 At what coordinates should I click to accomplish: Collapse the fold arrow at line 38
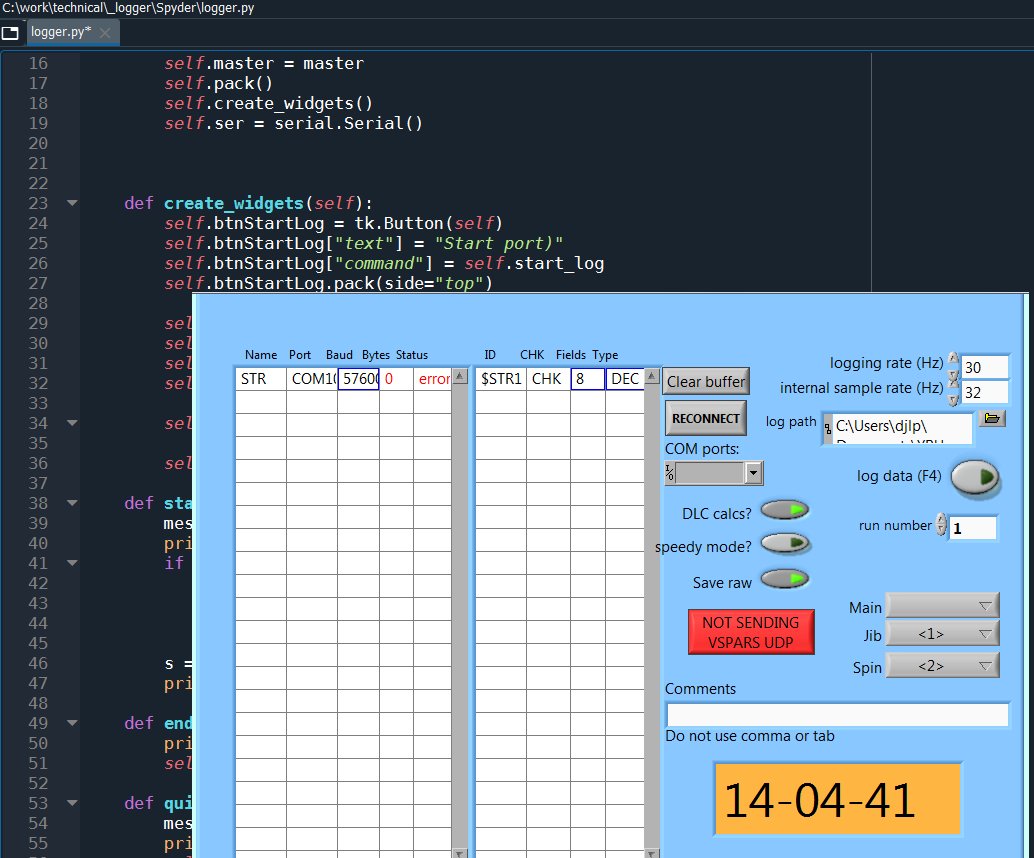73,503
